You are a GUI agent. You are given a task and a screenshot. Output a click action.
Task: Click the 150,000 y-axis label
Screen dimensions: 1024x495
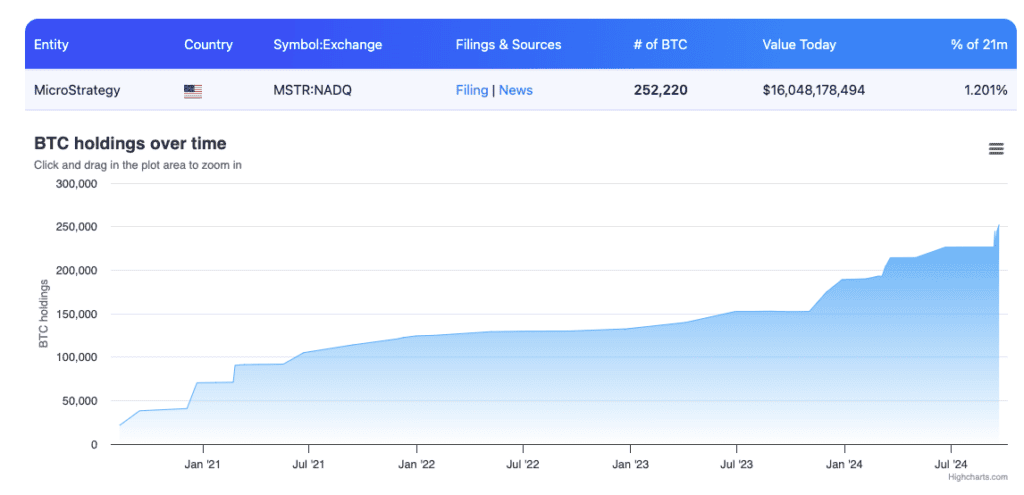click(76, 314)
